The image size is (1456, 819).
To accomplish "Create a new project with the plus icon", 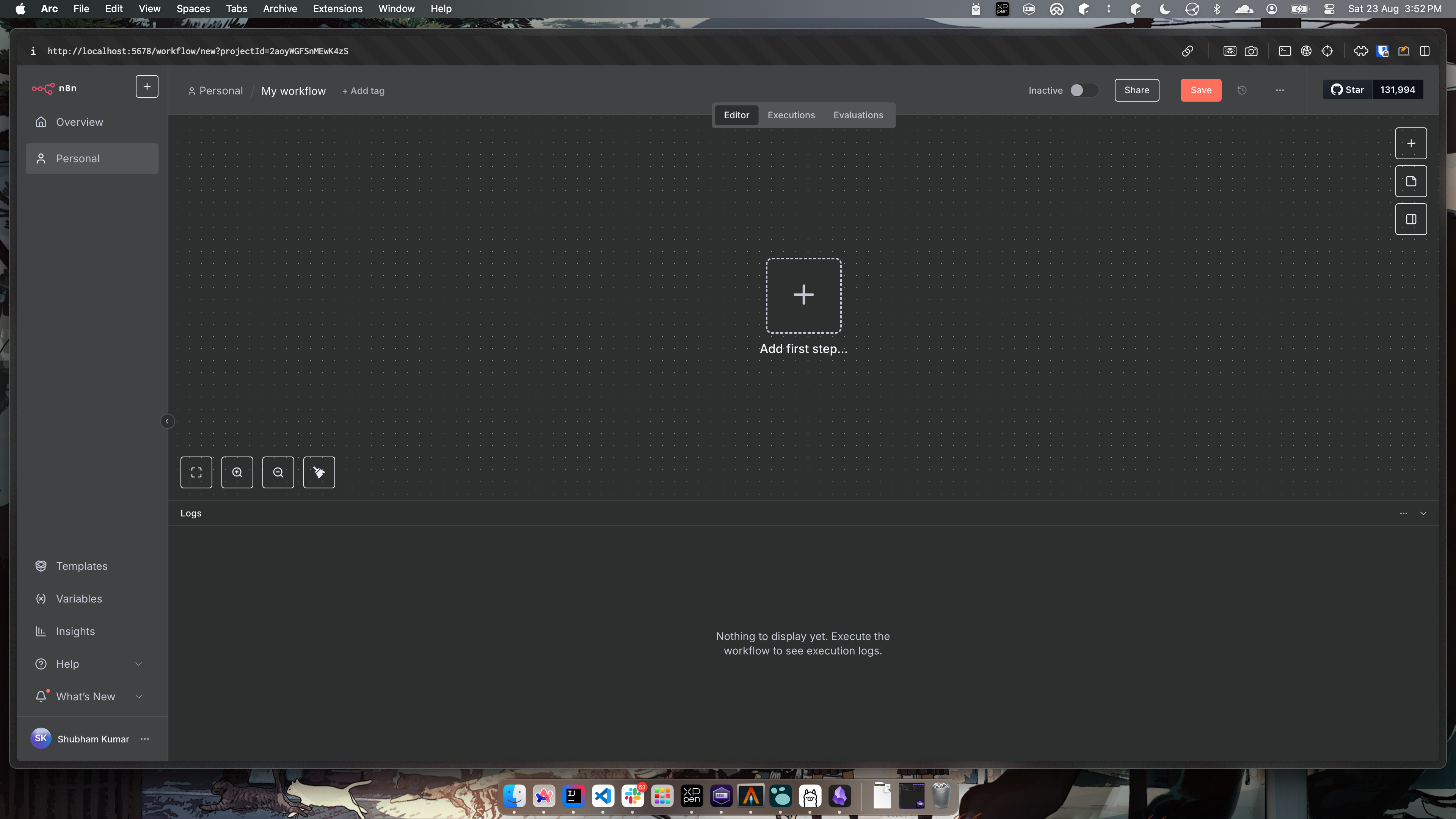I will point(147,86).
